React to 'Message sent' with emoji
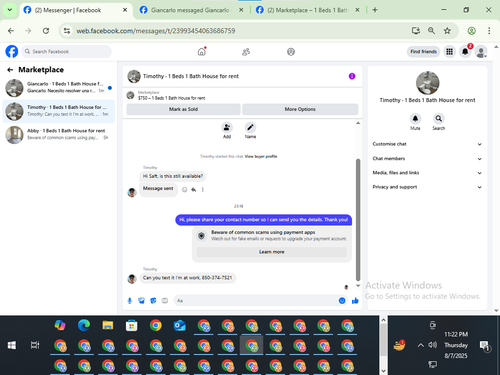 (184, 190)
